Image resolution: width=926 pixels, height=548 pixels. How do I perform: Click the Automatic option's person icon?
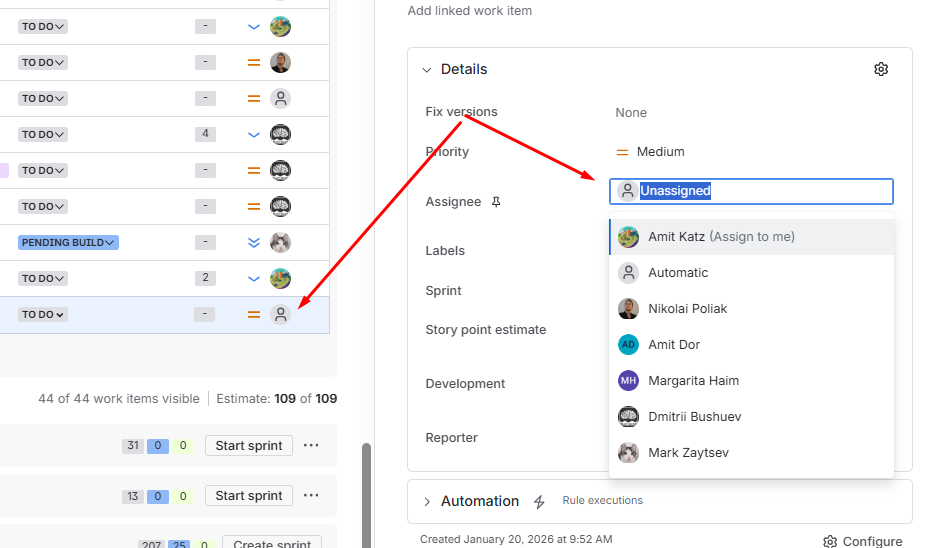coord(628,273)
